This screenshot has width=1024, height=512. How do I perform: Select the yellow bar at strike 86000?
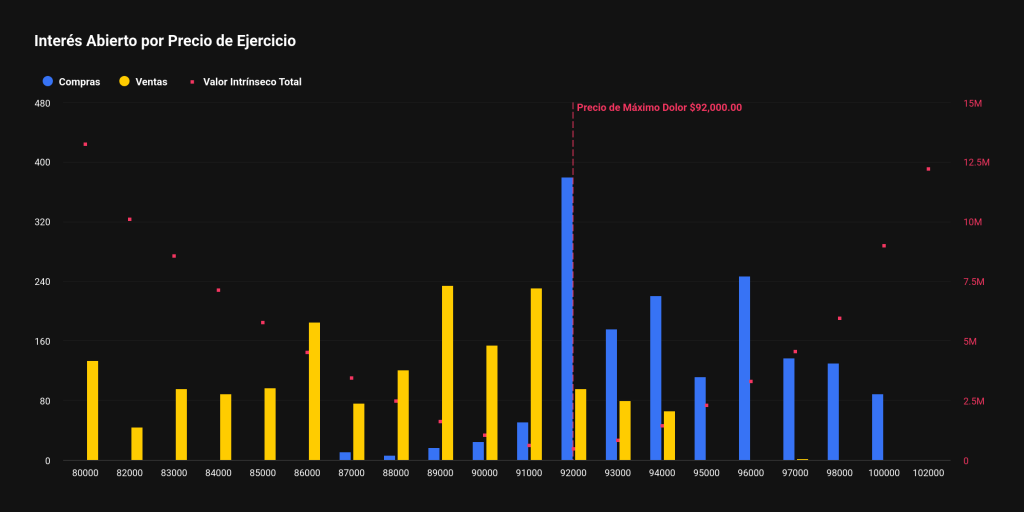tap(314, 391)
